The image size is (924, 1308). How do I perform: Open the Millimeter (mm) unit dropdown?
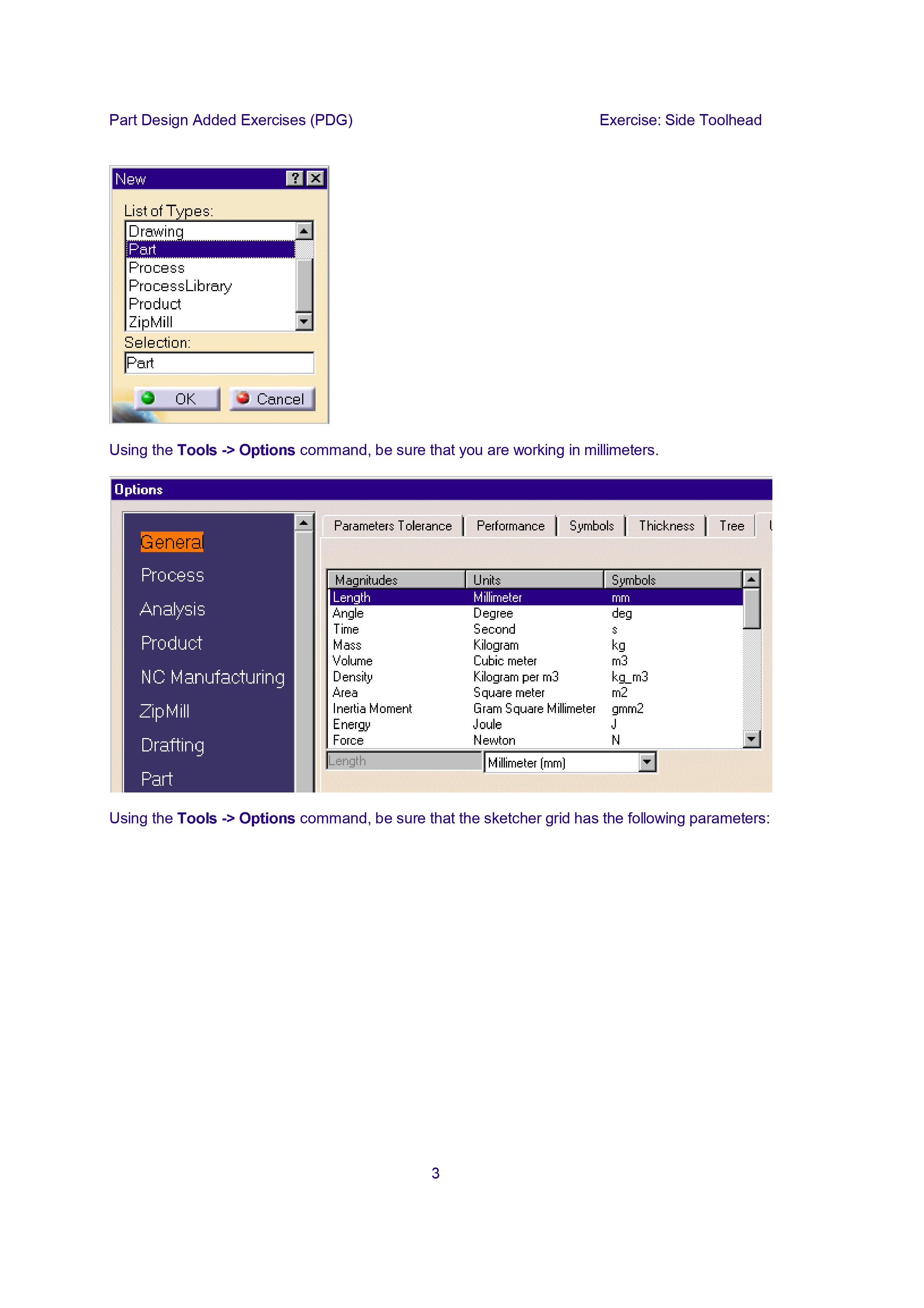pos(647,762)
